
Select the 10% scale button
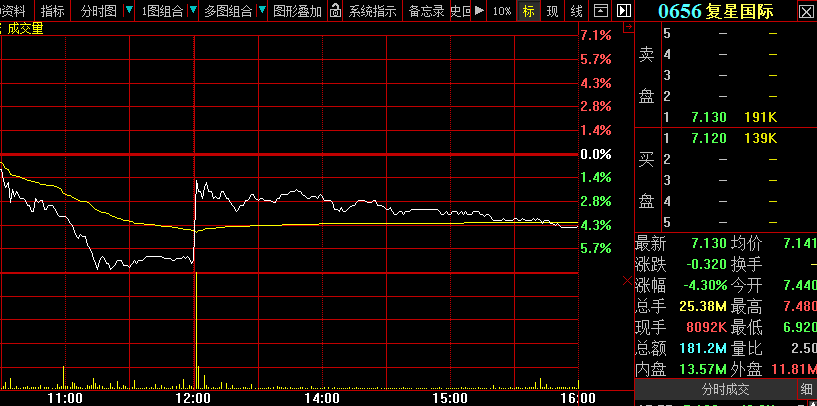coord(503,11)
